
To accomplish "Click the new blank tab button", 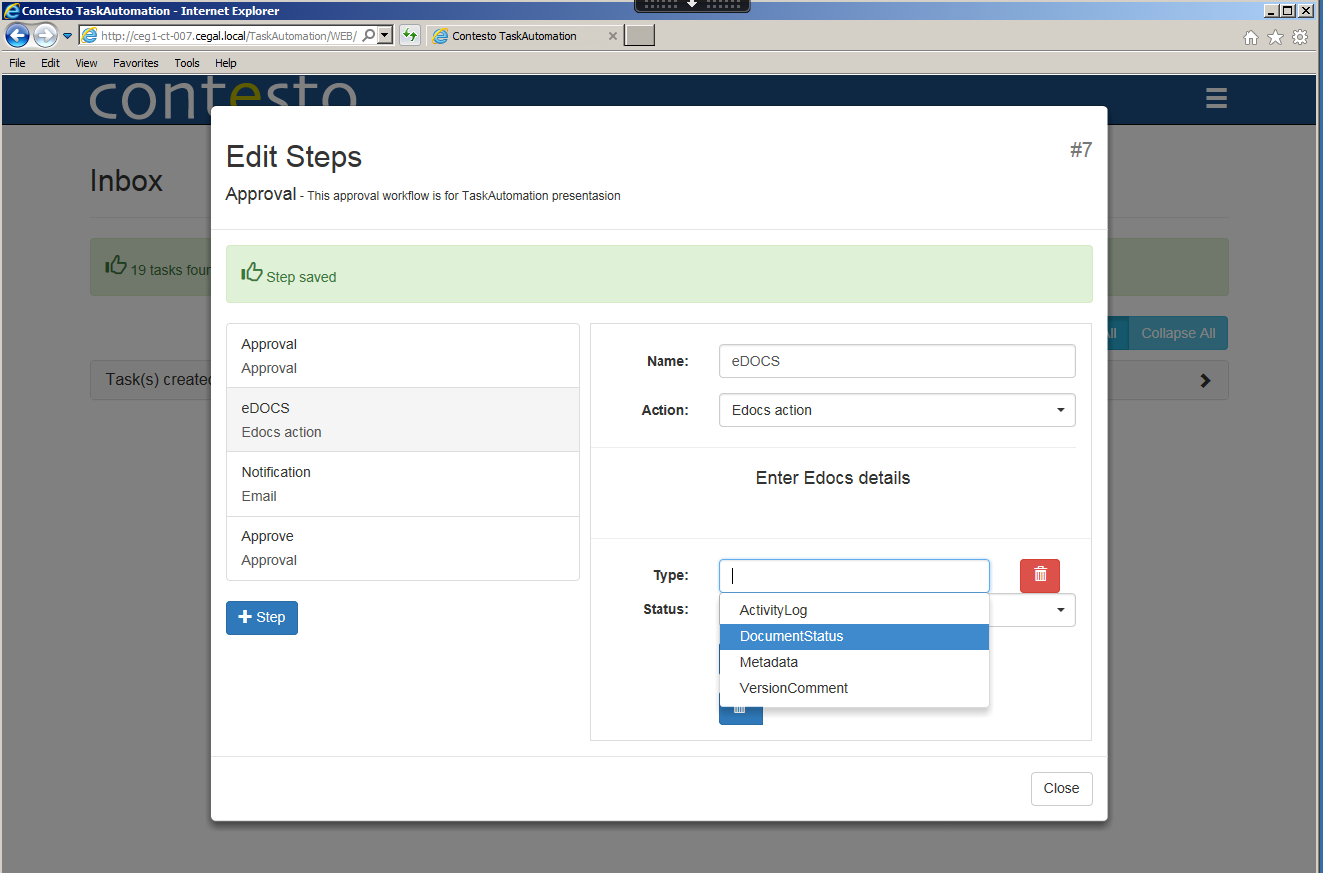I will point(640,36).
